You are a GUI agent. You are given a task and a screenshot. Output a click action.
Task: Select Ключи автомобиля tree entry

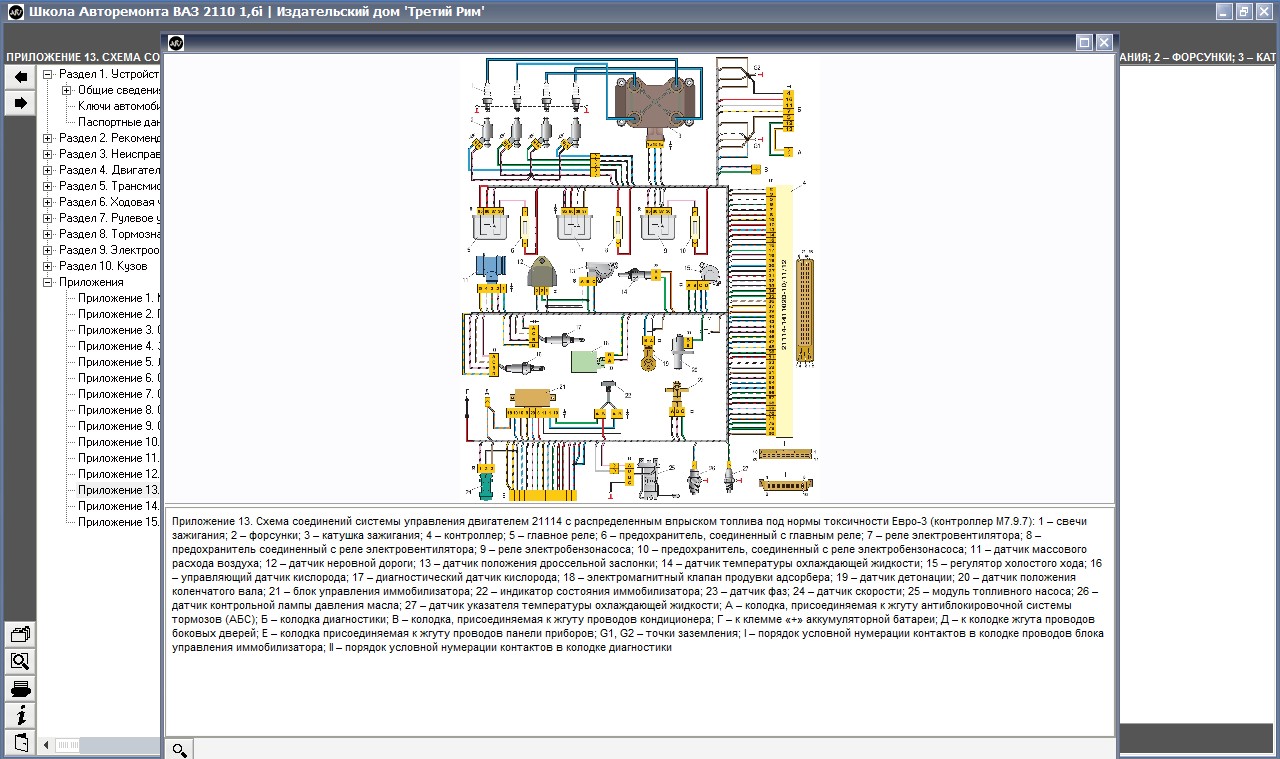pyautogui.click(x=119, y=106)
